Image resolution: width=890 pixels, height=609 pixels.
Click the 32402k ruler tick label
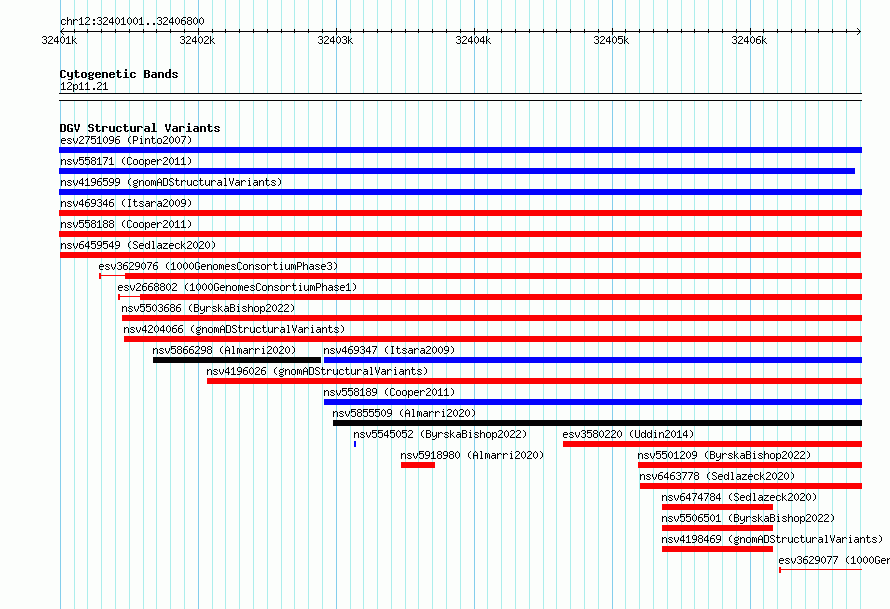(197, 40)
